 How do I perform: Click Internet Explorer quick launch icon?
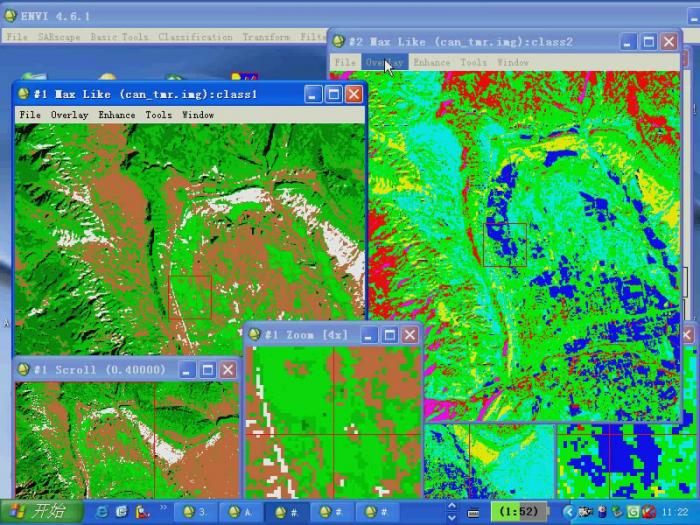coord(102,511)
